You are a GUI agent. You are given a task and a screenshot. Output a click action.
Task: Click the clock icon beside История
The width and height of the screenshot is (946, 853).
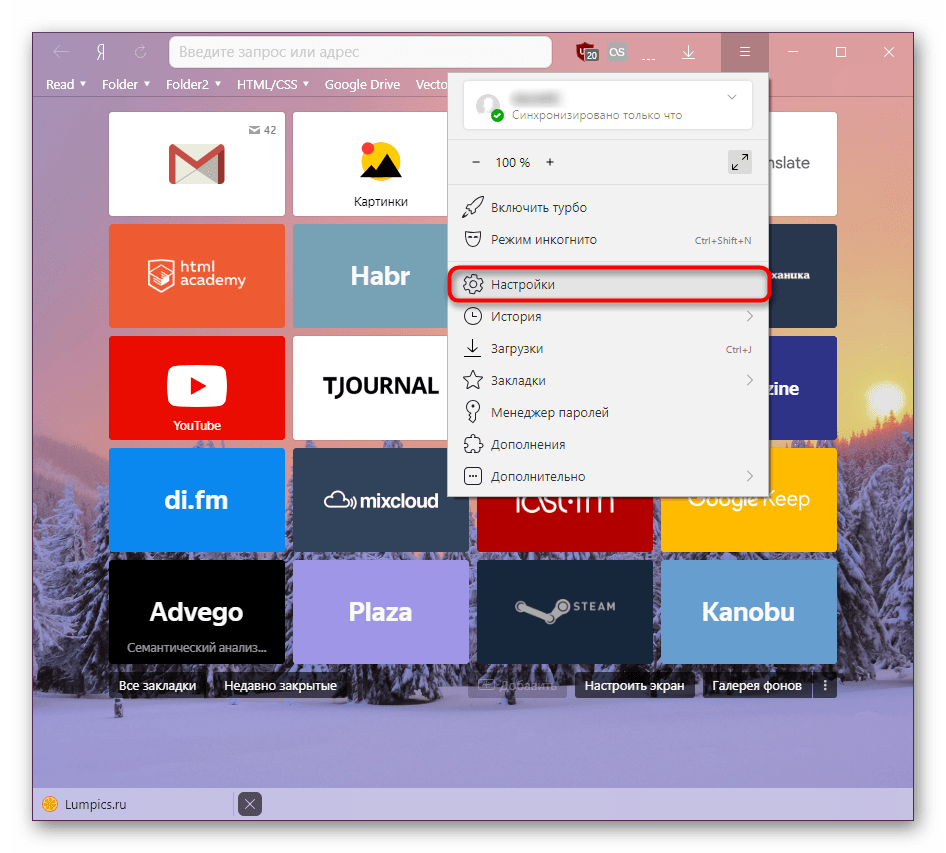[473, 316]
